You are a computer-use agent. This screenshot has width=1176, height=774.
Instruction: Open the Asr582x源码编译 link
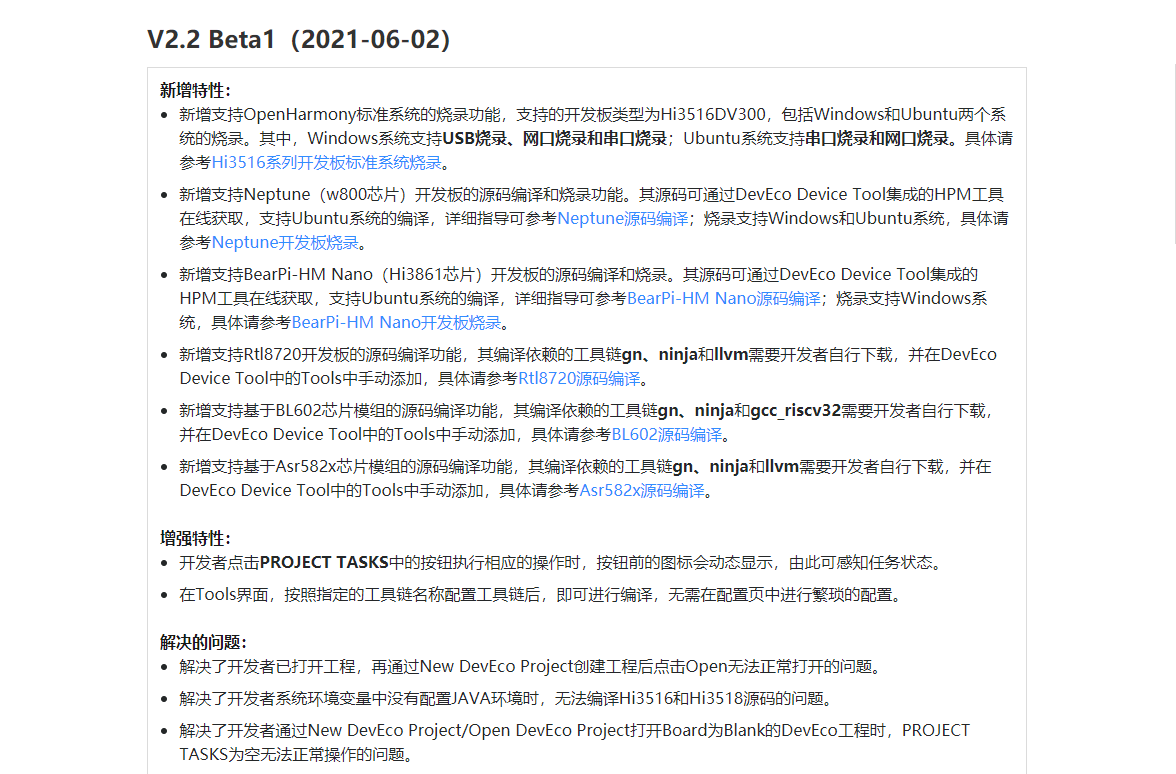pos(642,490)
